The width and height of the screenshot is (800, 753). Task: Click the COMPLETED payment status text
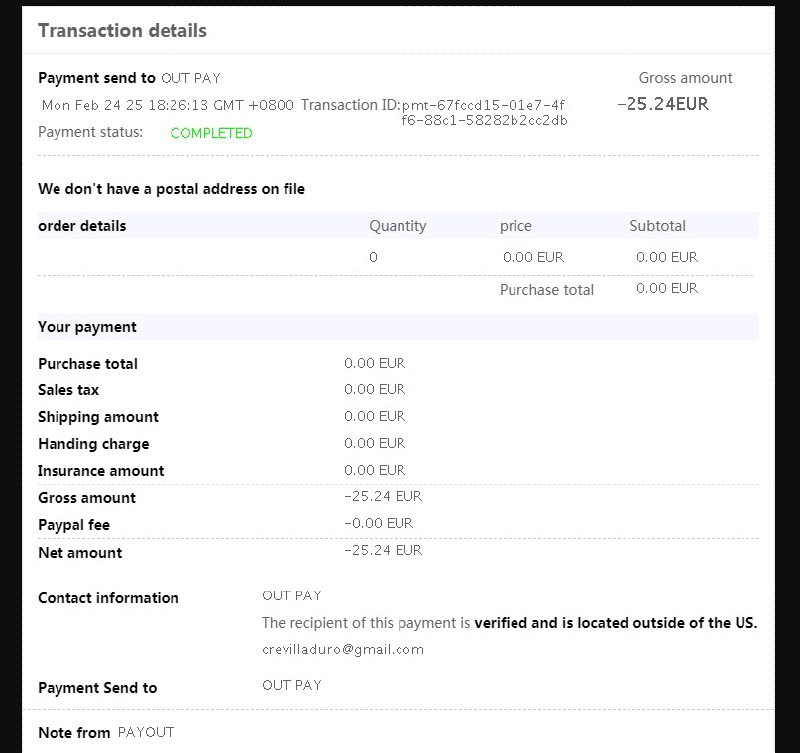click(x=211, y=133)
